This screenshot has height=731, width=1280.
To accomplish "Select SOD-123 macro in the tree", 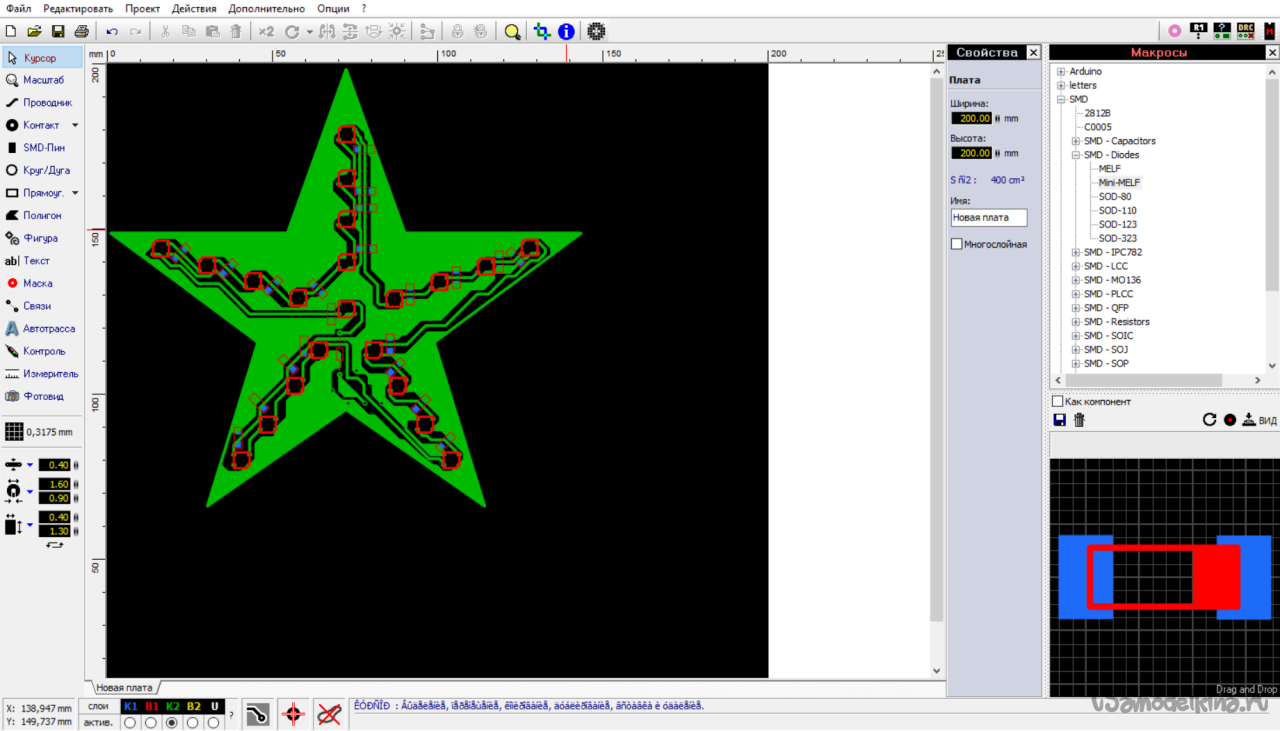I will tap(1117, 224).
